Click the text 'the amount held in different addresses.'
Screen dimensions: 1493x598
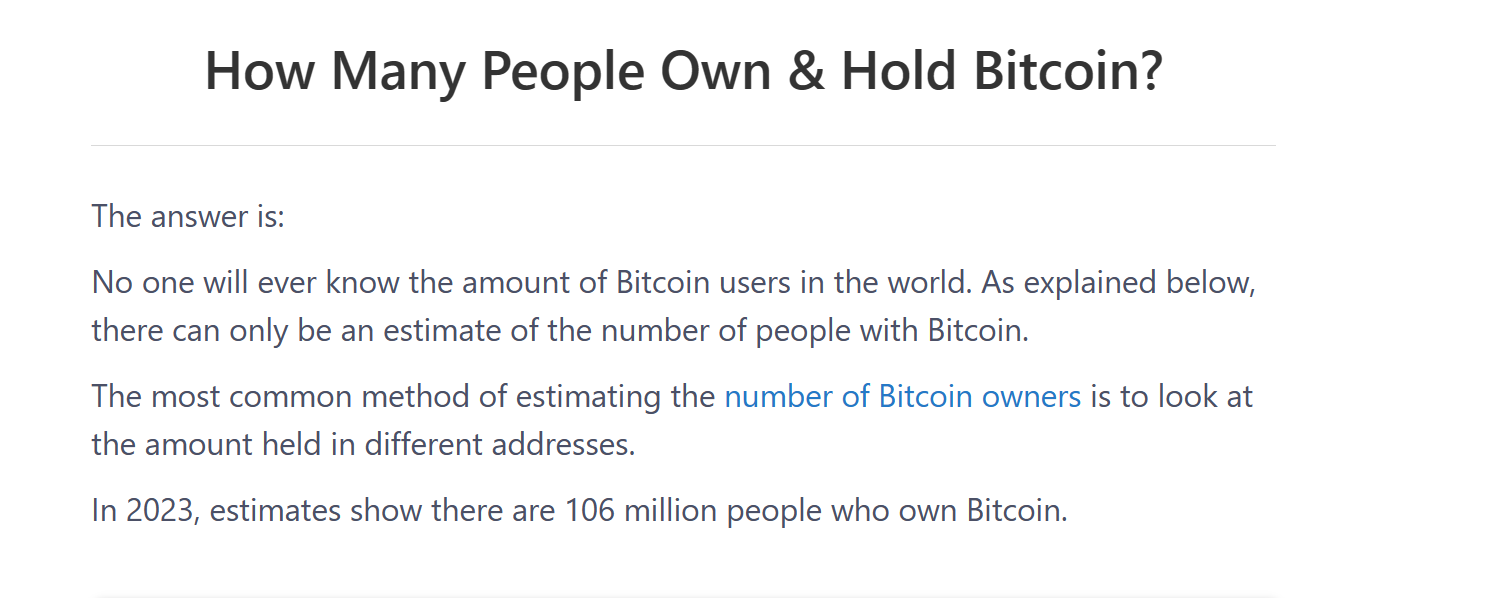364,444
